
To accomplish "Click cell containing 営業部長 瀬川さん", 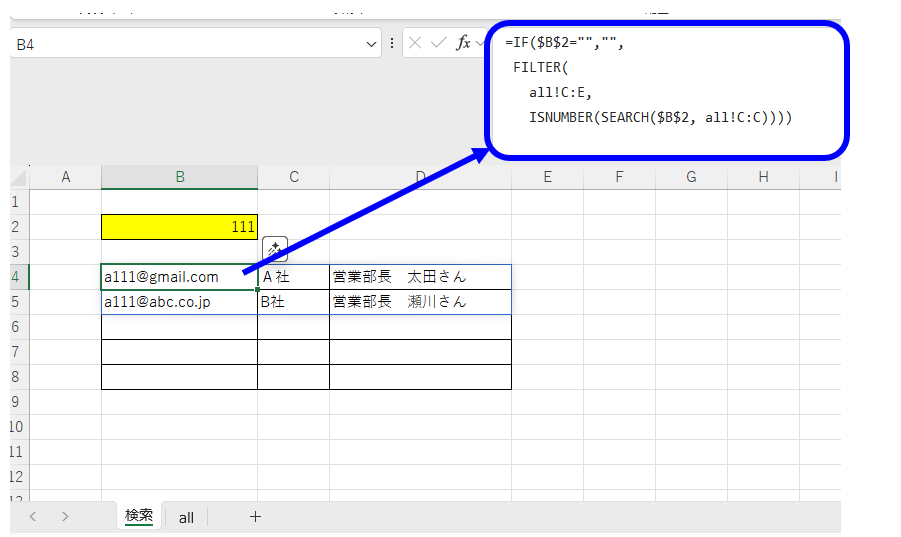I will point(420,302).
